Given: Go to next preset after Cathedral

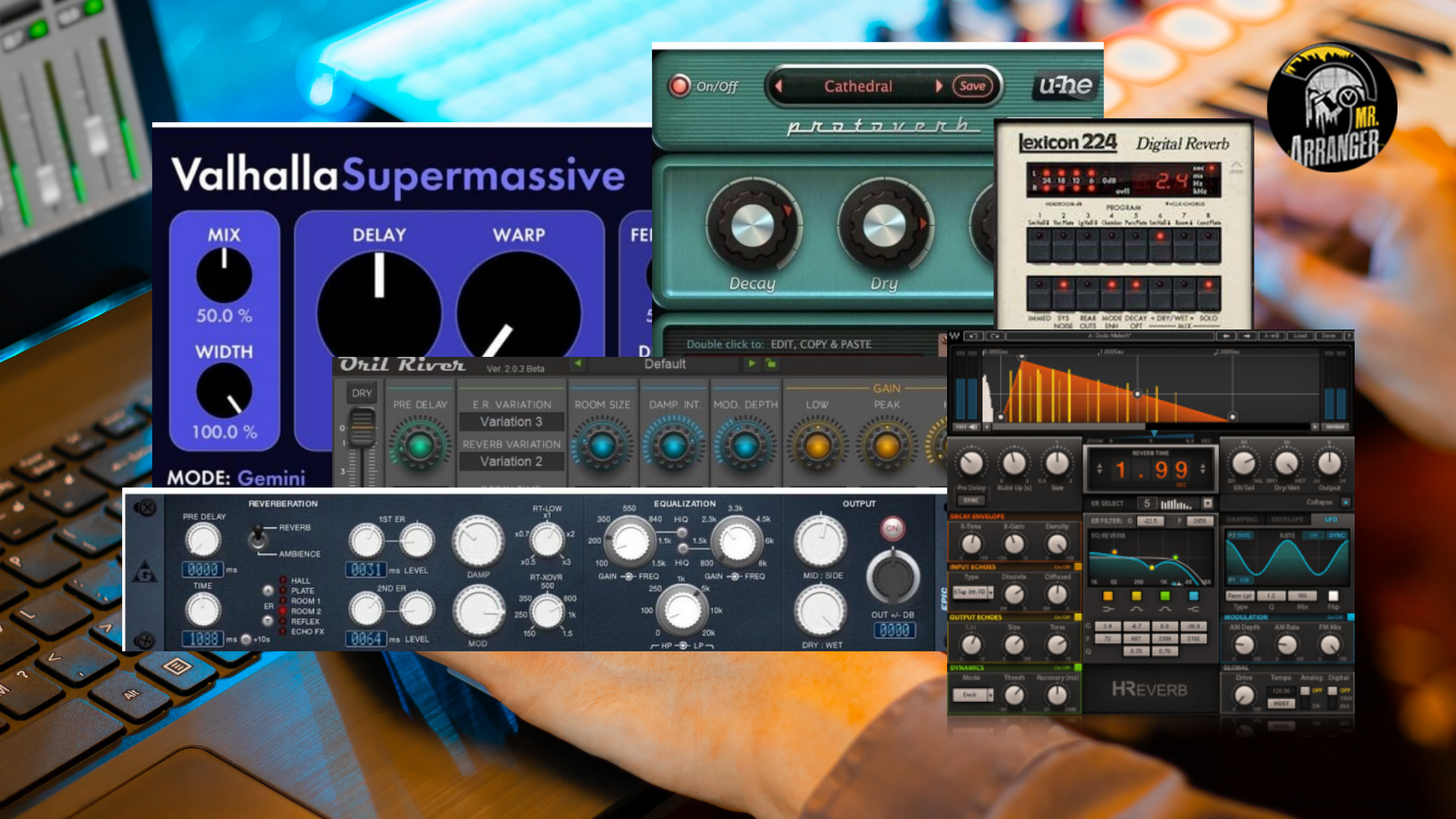Looking at the screenshot, I should 939,86.
